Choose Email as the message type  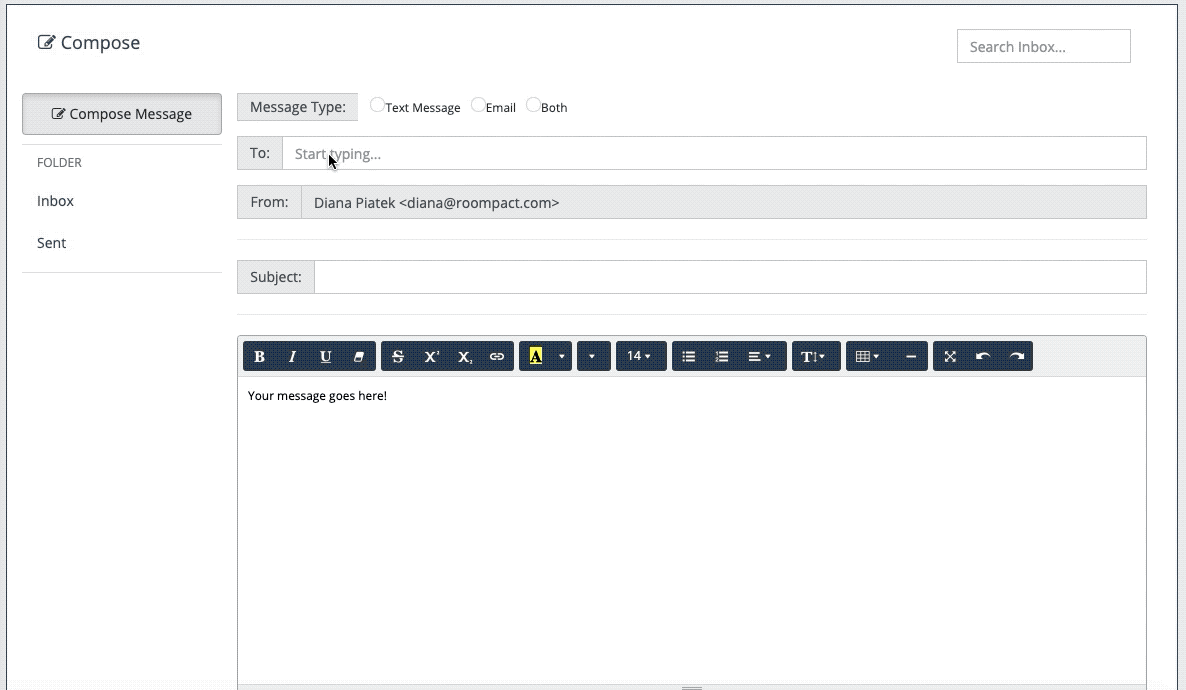[x=478, y=105]
